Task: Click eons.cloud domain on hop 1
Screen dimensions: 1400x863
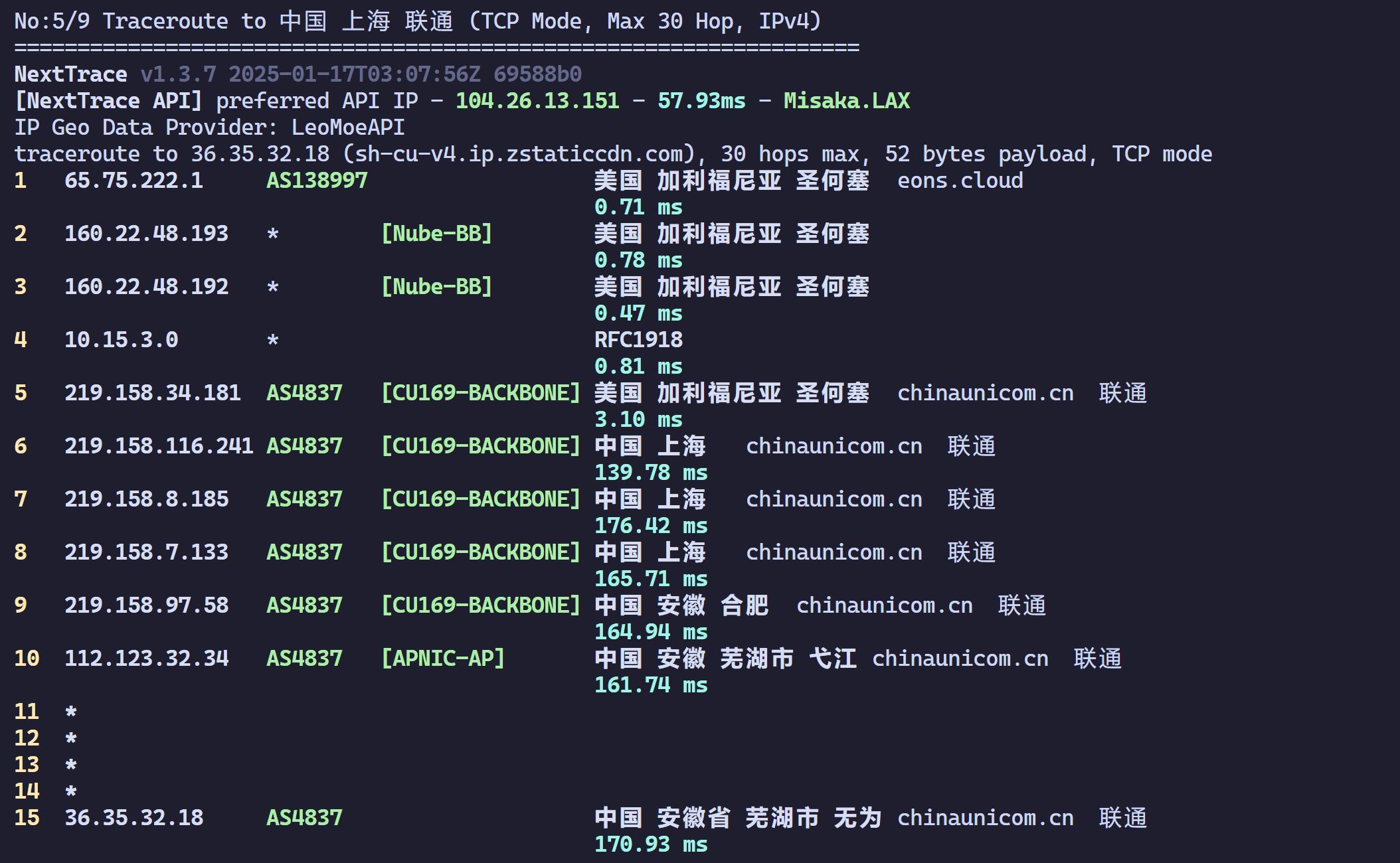Action: pos(960,181)
